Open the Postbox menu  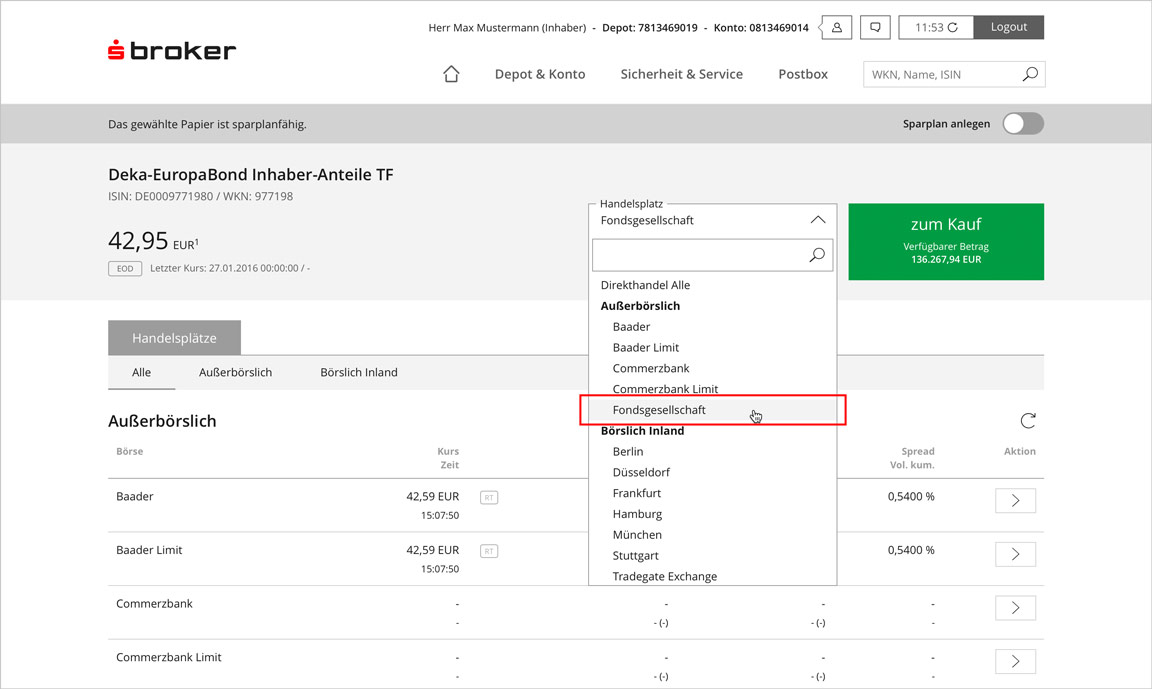coord(803,74)
